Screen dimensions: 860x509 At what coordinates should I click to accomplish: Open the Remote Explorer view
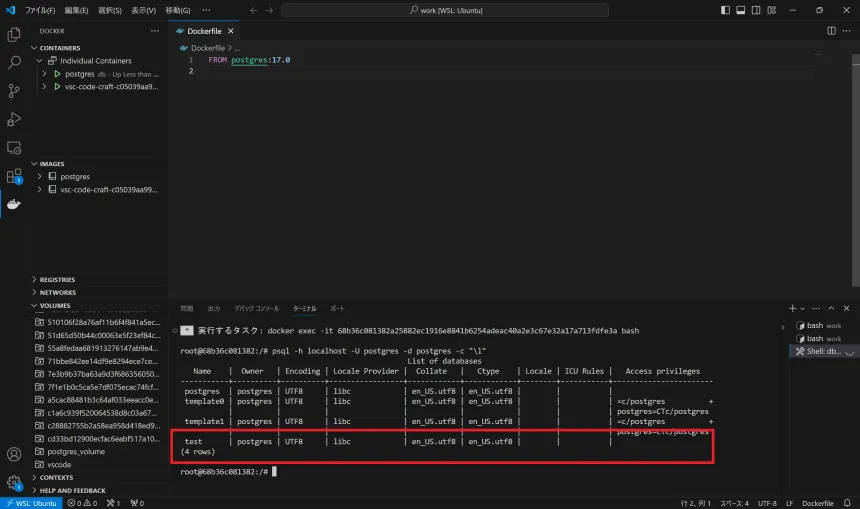pos(14,148)
